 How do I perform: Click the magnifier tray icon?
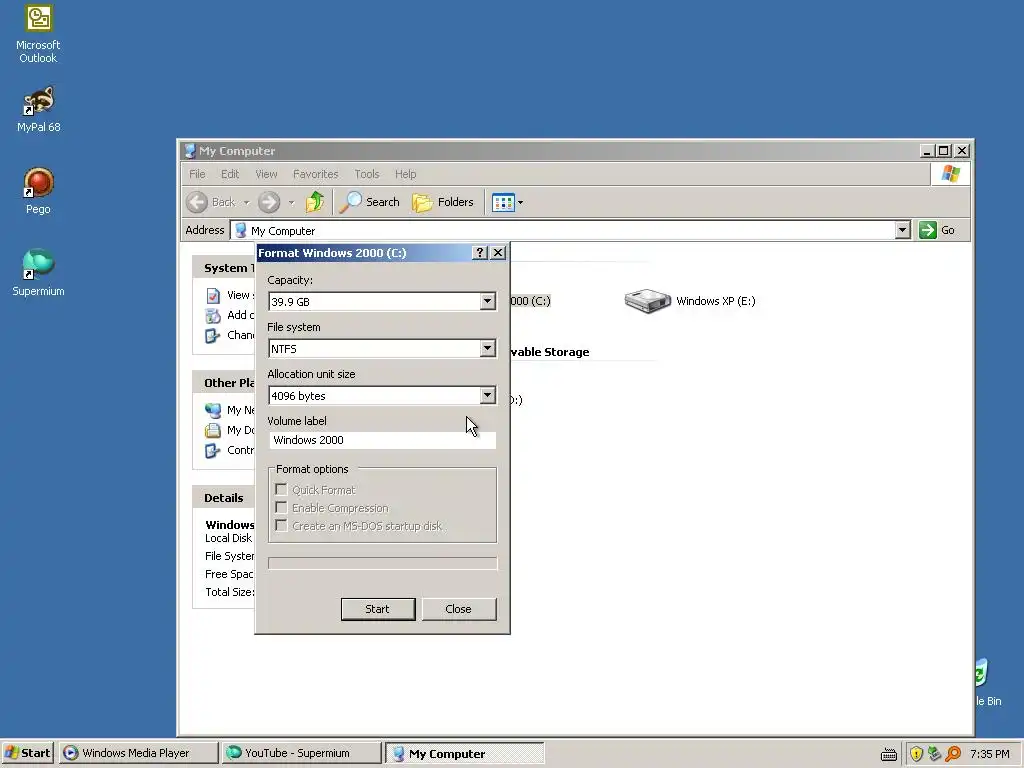(953, 754)
